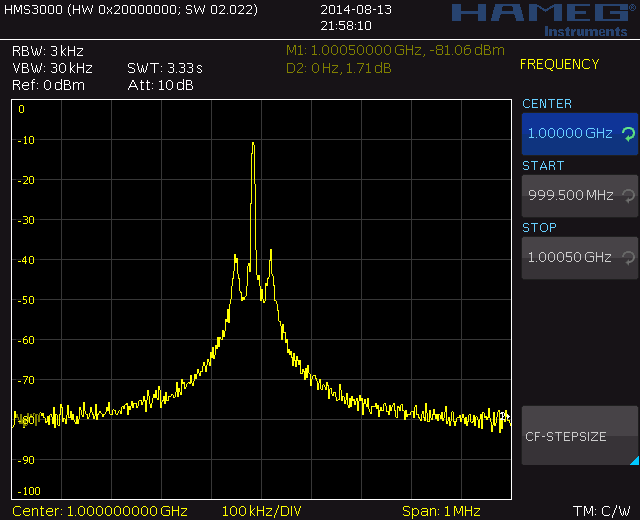
Task: Click the -100 dBm axis label
Action: 29,491
